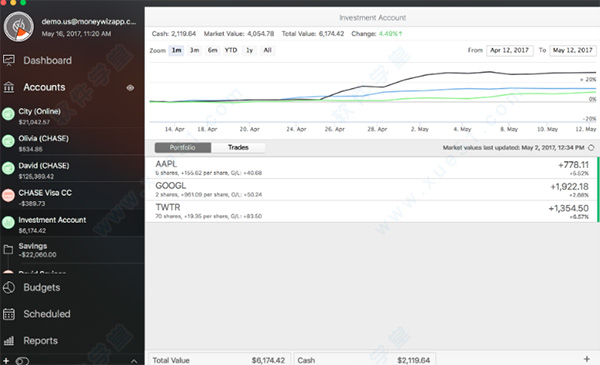Set chart zoom to 1y
The width and height of the screenshot is (600, 365).
click(249, 50)
